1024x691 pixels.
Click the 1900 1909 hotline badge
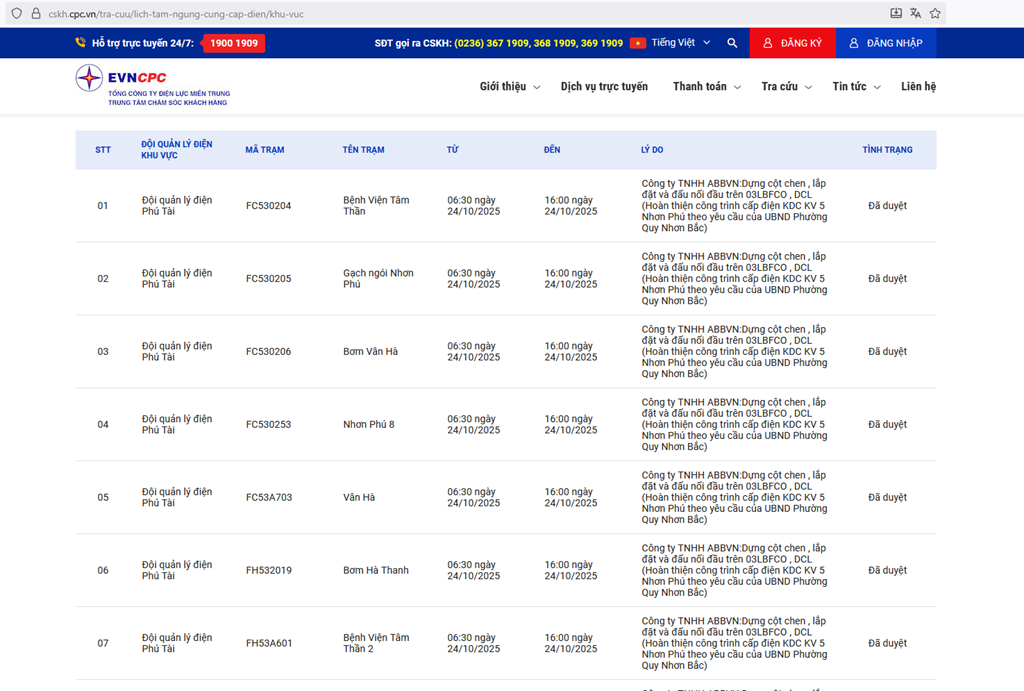point(234,43)
